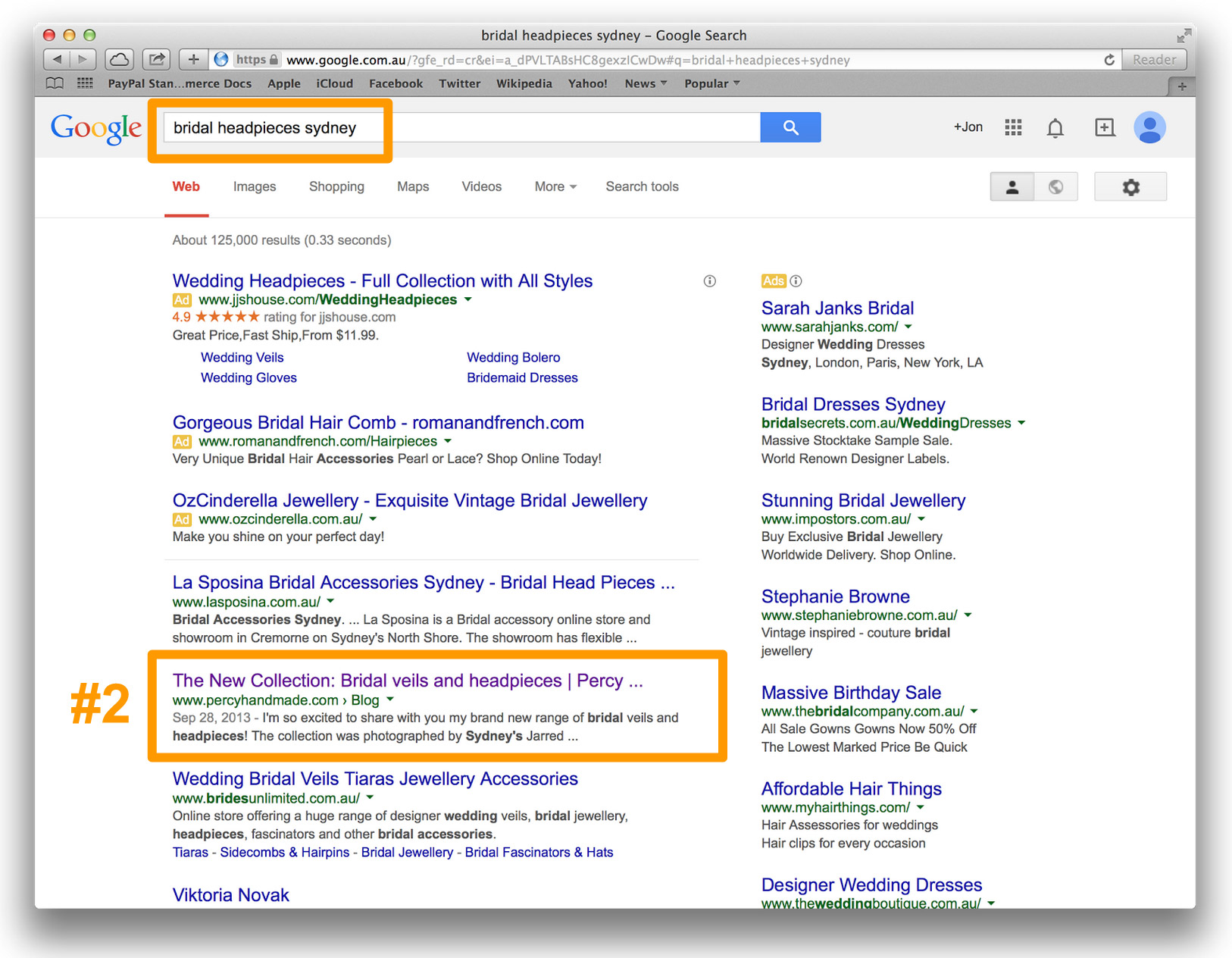Open La Sposina Bridal Accessories result
1232x958 pixels.
click(424, 583)
